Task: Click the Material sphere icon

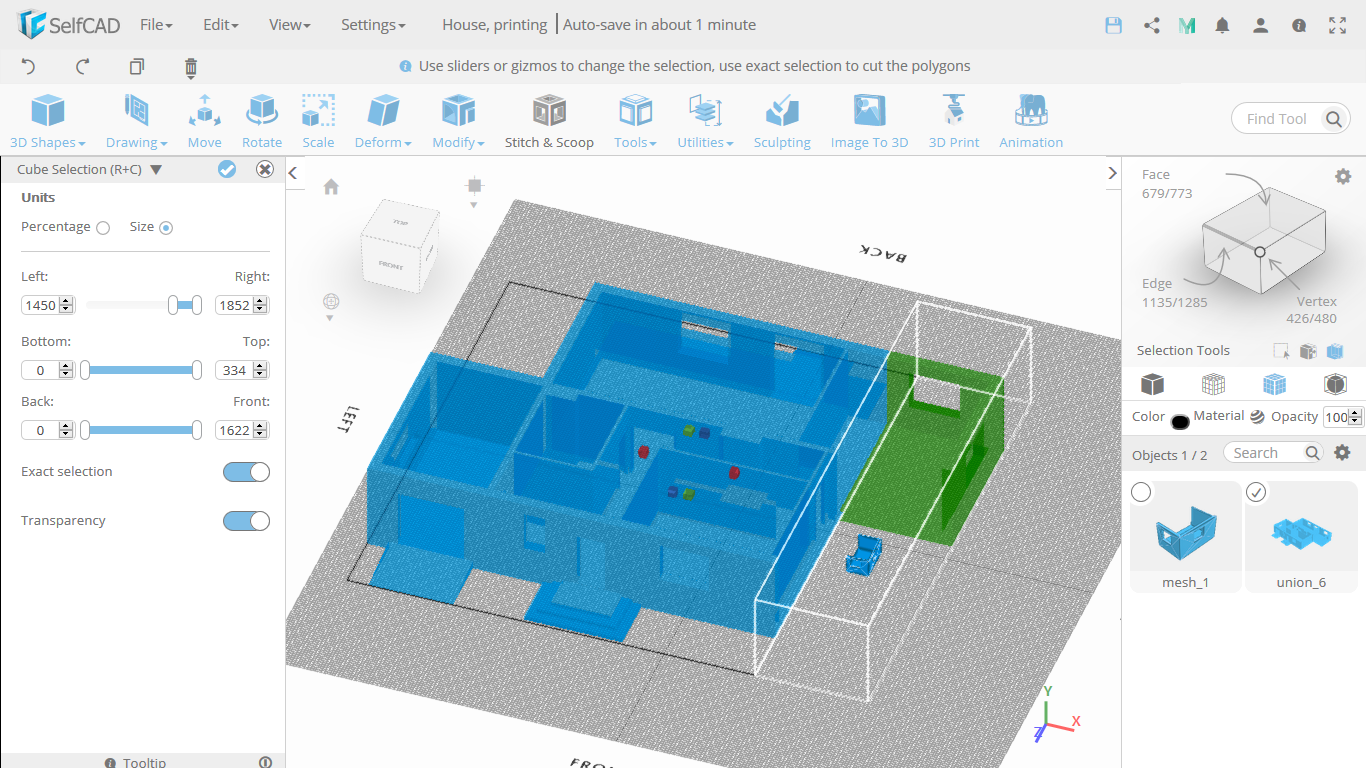Action: 1257,418
